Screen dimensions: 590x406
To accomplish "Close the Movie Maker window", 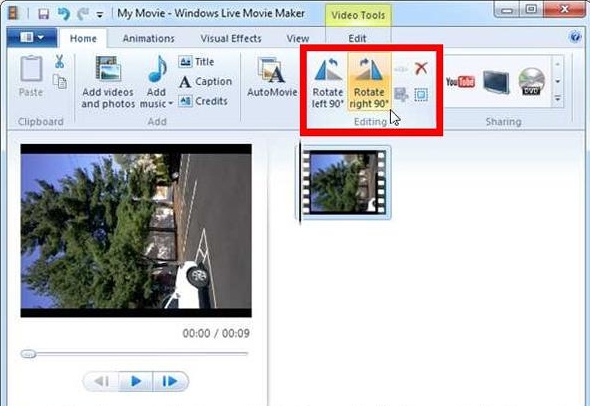I will pos(563,9).
